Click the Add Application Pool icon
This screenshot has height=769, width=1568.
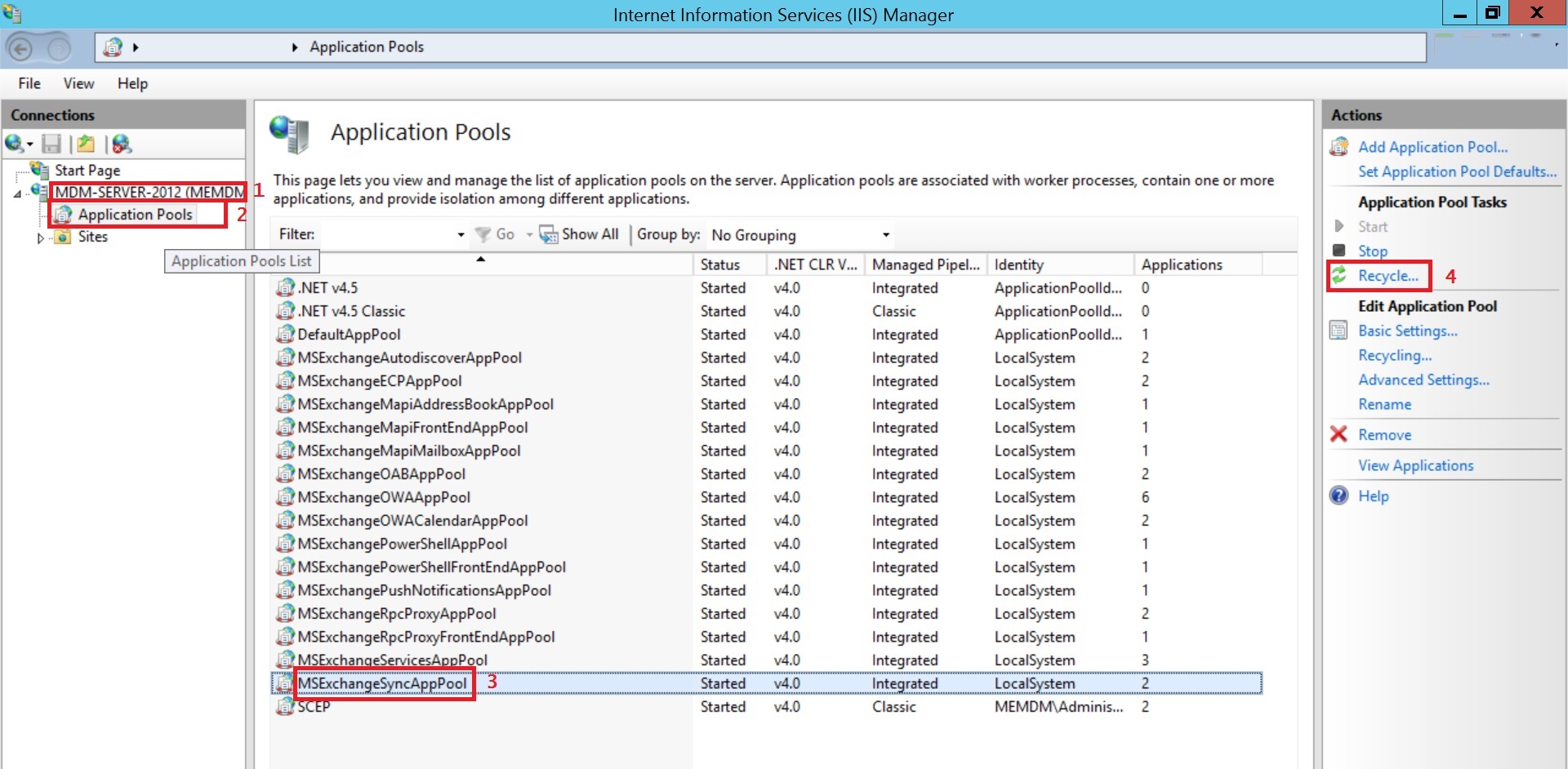pyautogui.click(x=1339, y=147)
